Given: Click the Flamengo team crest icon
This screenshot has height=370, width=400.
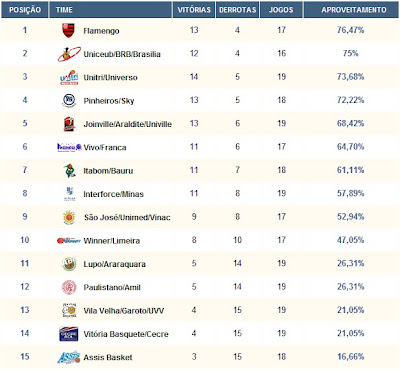Looking at the screenshot, I should pyautogui.click(x=69, y=30).
